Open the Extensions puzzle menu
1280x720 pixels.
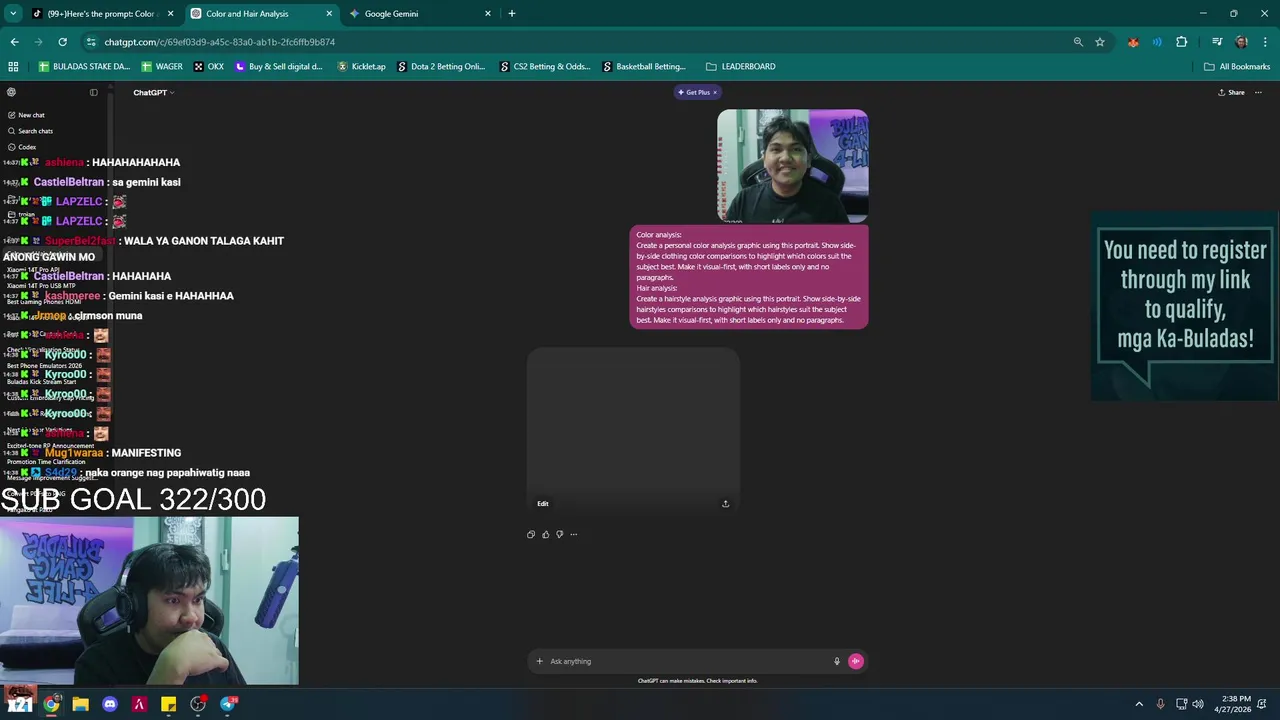click(x=1182, y=42)
